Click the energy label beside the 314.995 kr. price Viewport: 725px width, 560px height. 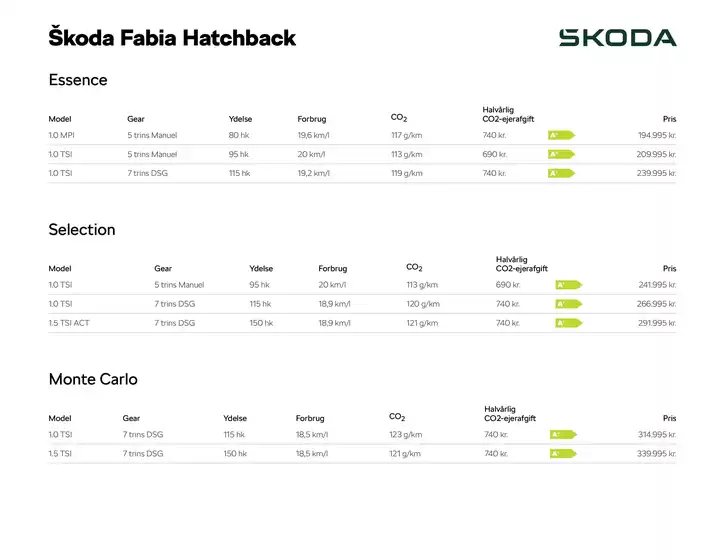[562, 435]
